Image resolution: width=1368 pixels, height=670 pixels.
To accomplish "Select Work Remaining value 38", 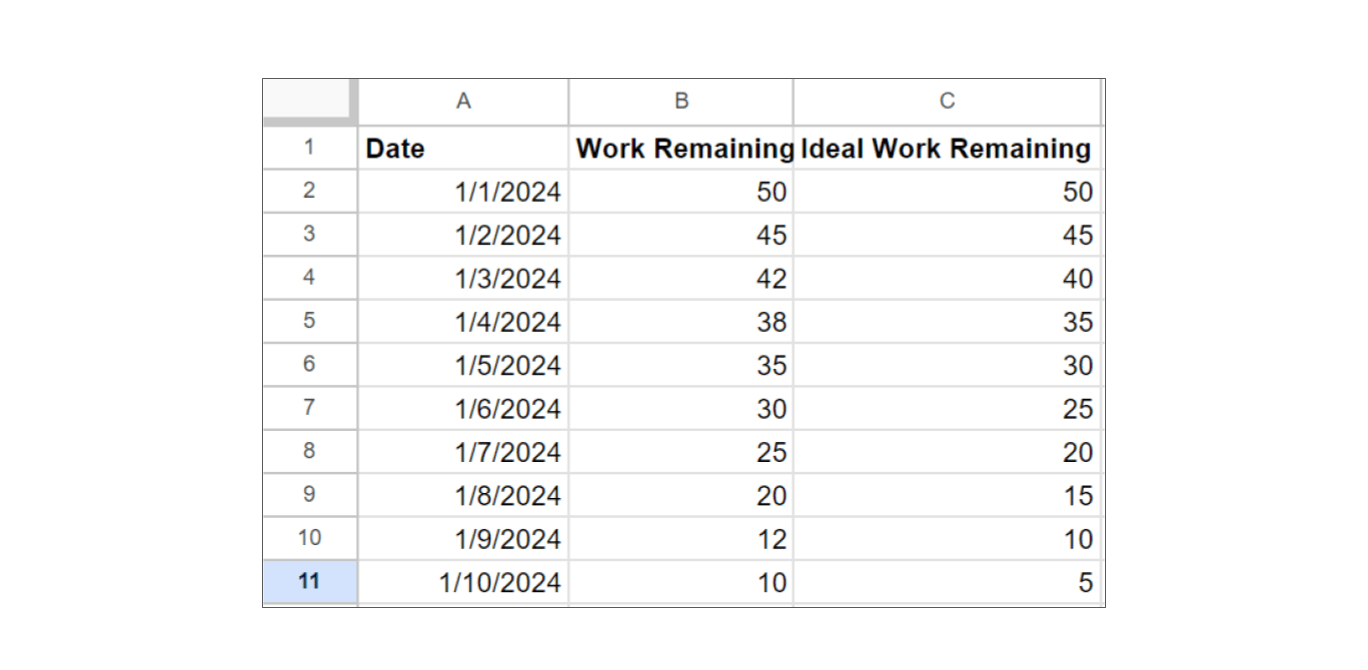I will pos(681,322).
